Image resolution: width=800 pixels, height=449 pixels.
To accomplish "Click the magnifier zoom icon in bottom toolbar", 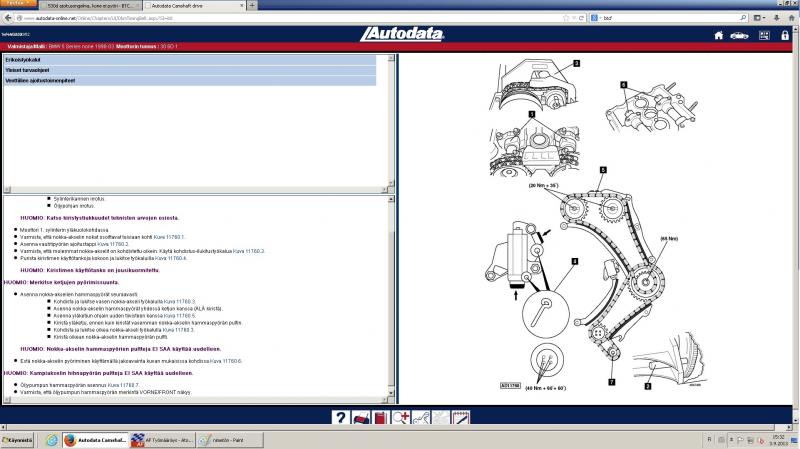I will pos(401,418).
